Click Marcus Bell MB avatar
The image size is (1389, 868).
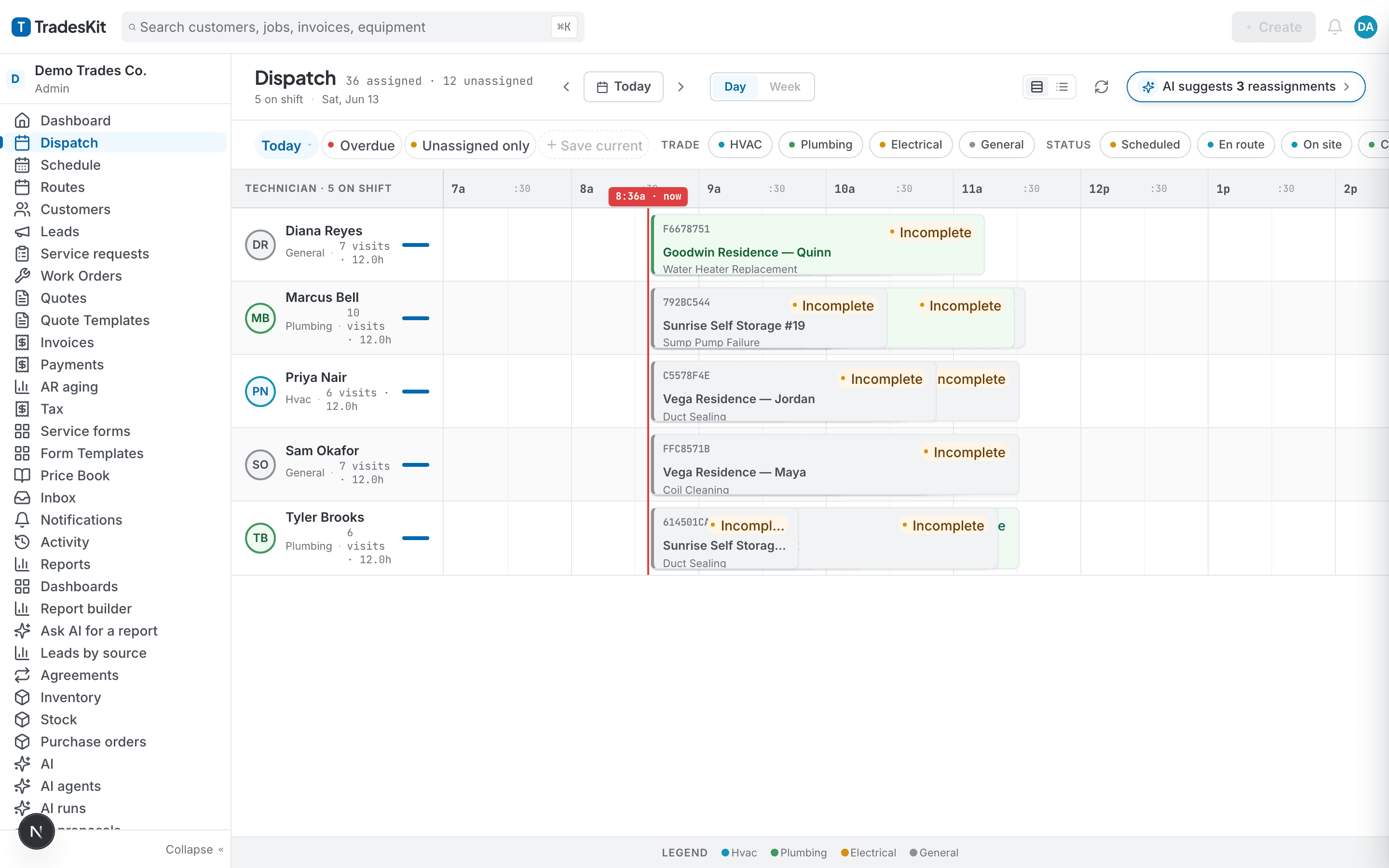260,319
